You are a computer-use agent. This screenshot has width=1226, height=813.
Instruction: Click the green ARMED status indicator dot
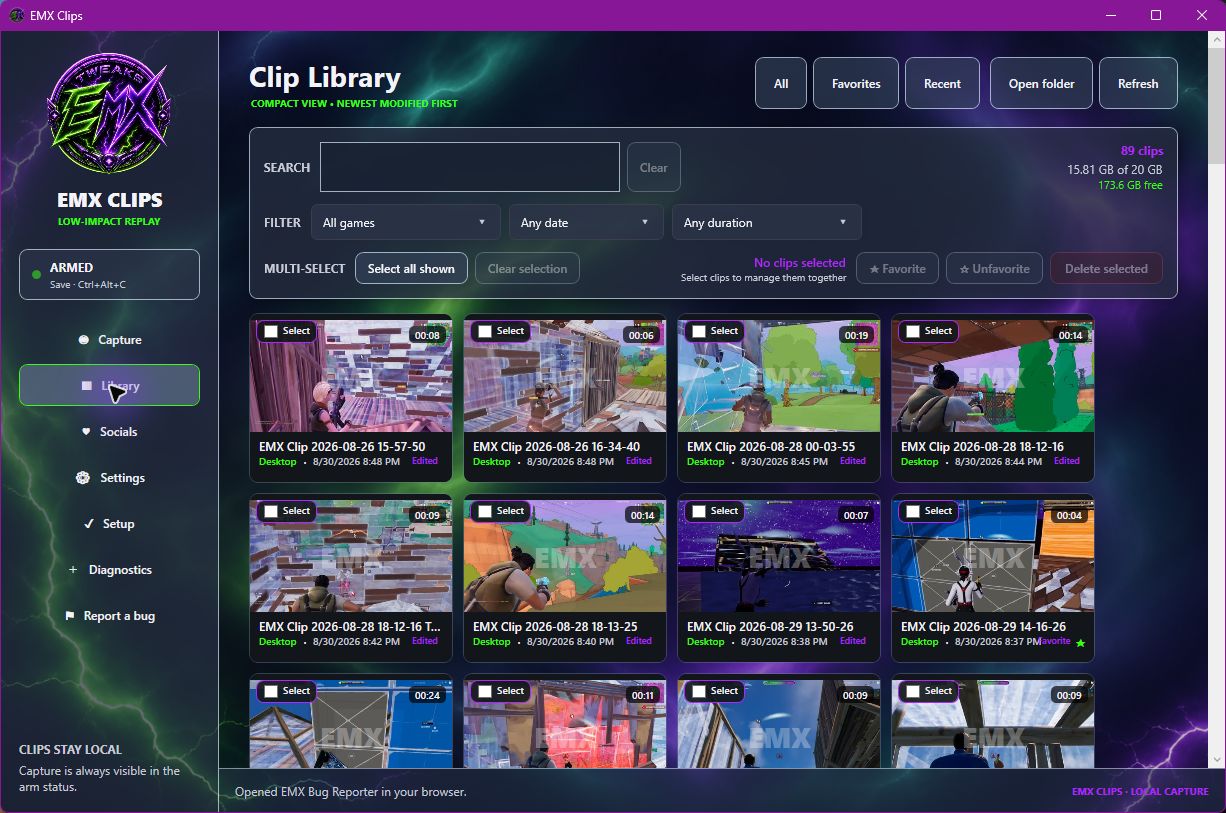37,274
